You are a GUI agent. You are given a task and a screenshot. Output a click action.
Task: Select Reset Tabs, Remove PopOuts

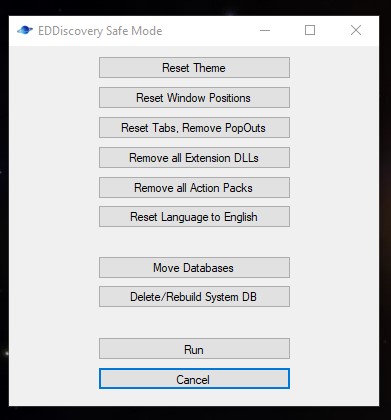(x=194, y=128)
